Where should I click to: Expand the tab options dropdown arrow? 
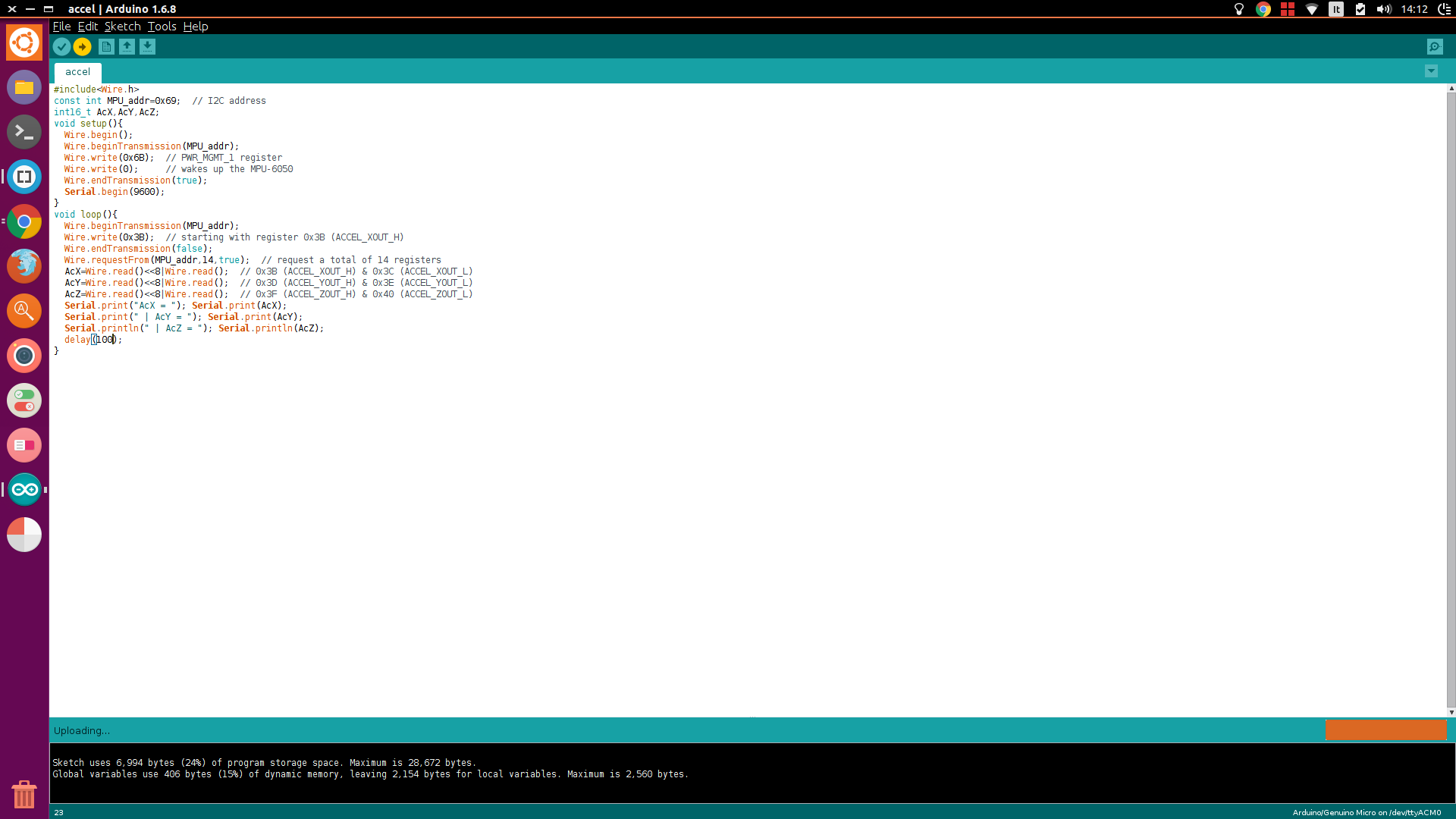1431,71
